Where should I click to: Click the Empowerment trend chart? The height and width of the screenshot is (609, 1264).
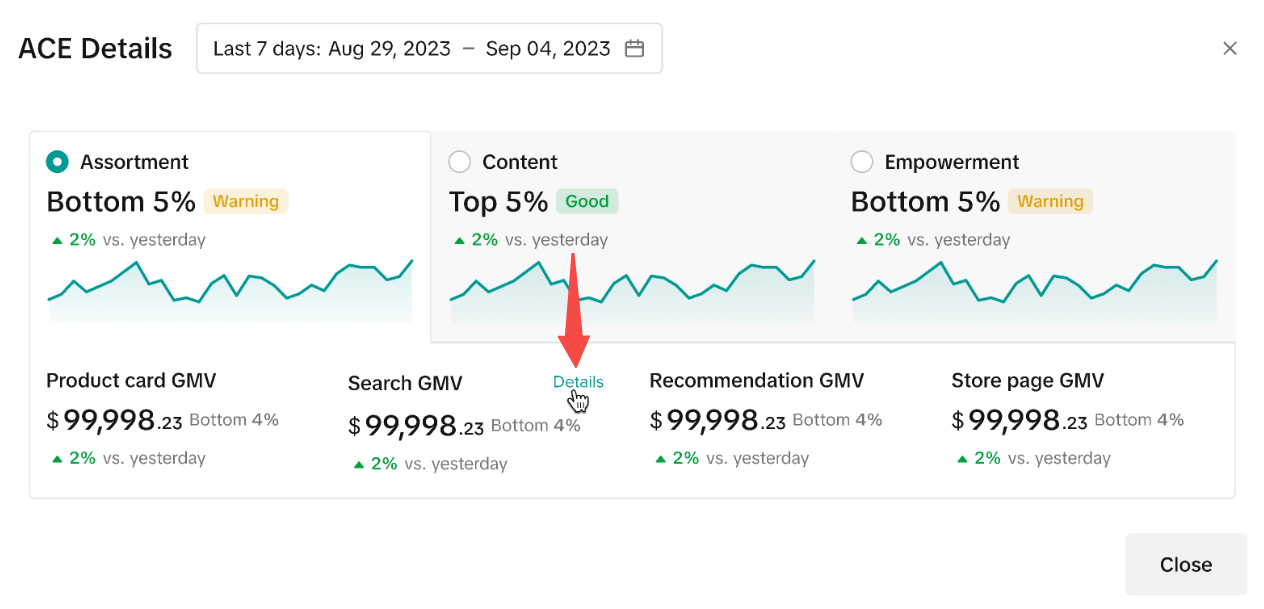coord(1034,292)
